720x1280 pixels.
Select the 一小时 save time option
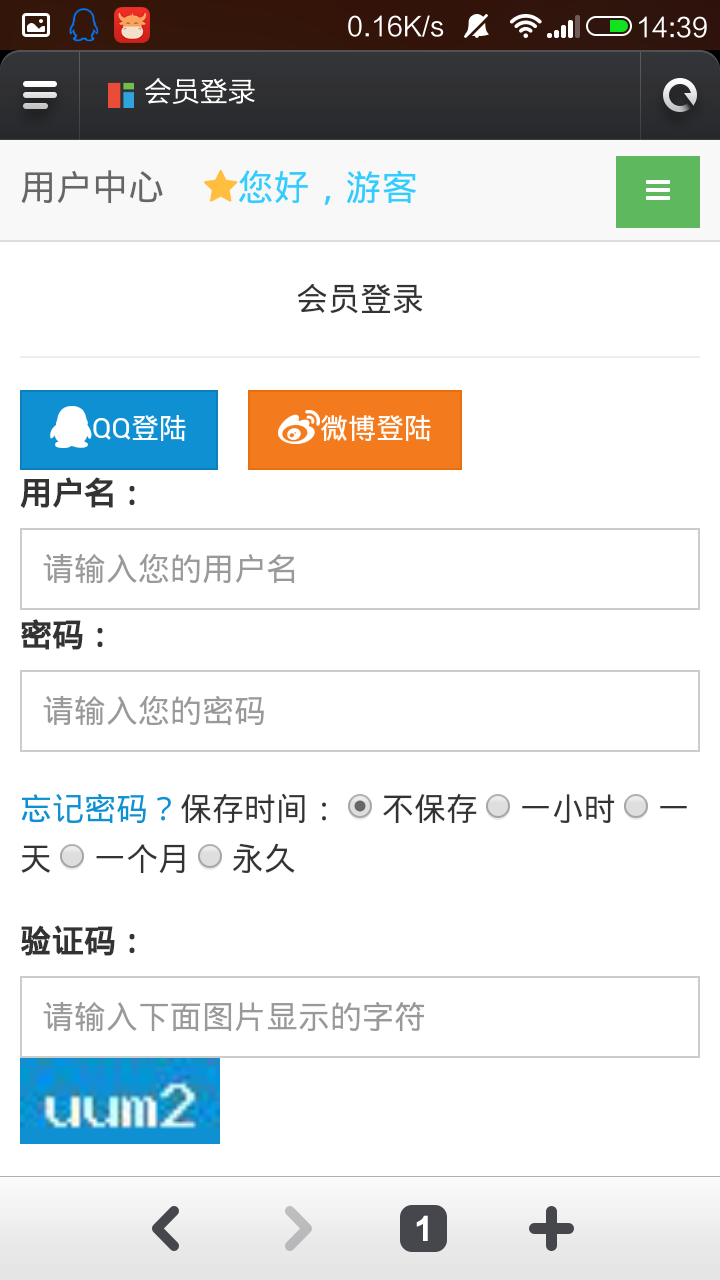click(x=497, y=807)
